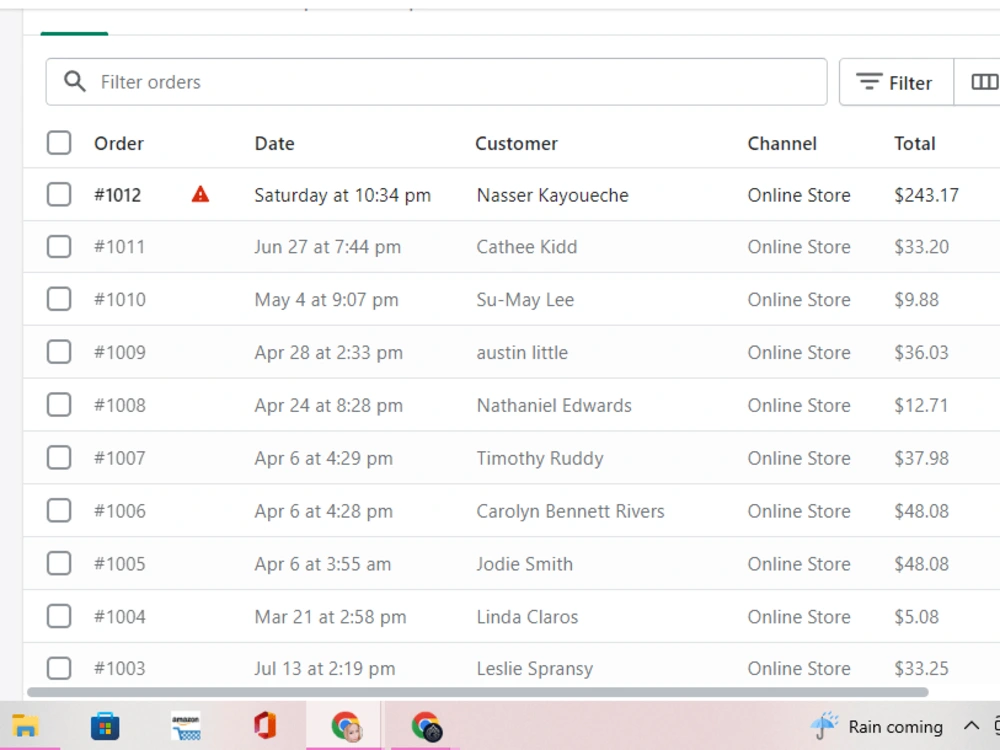
Task: Select checkbox for order #1009
Action: point(59,352)
